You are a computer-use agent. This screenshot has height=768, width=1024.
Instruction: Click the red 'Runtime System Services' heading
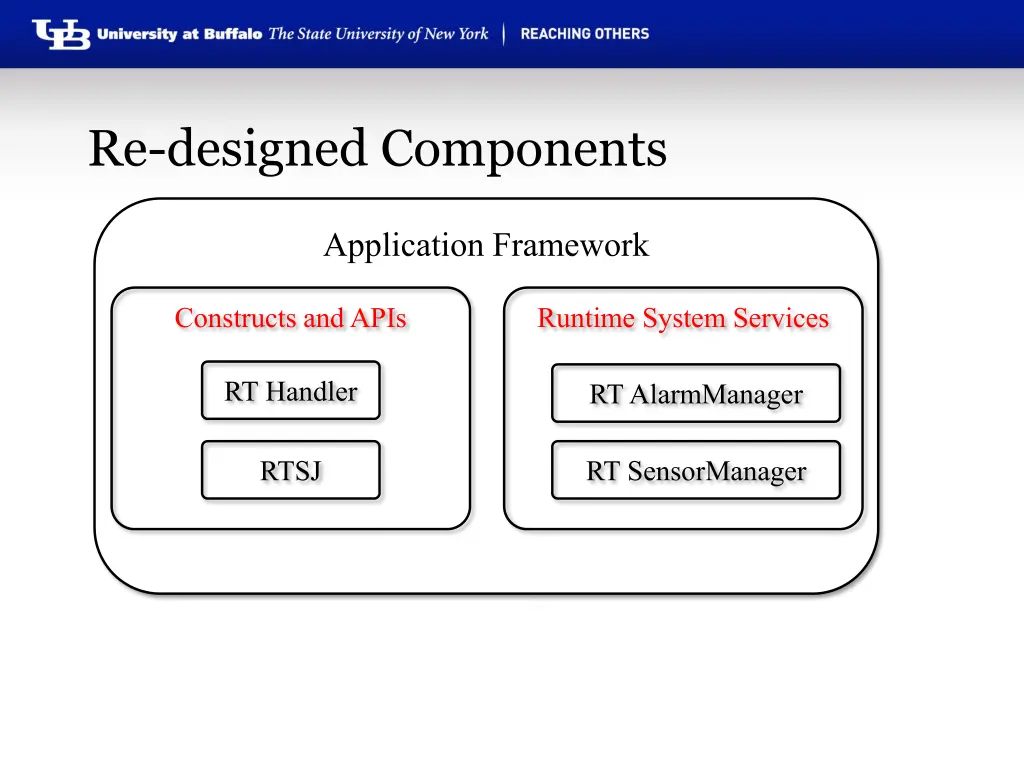point(683,319)
